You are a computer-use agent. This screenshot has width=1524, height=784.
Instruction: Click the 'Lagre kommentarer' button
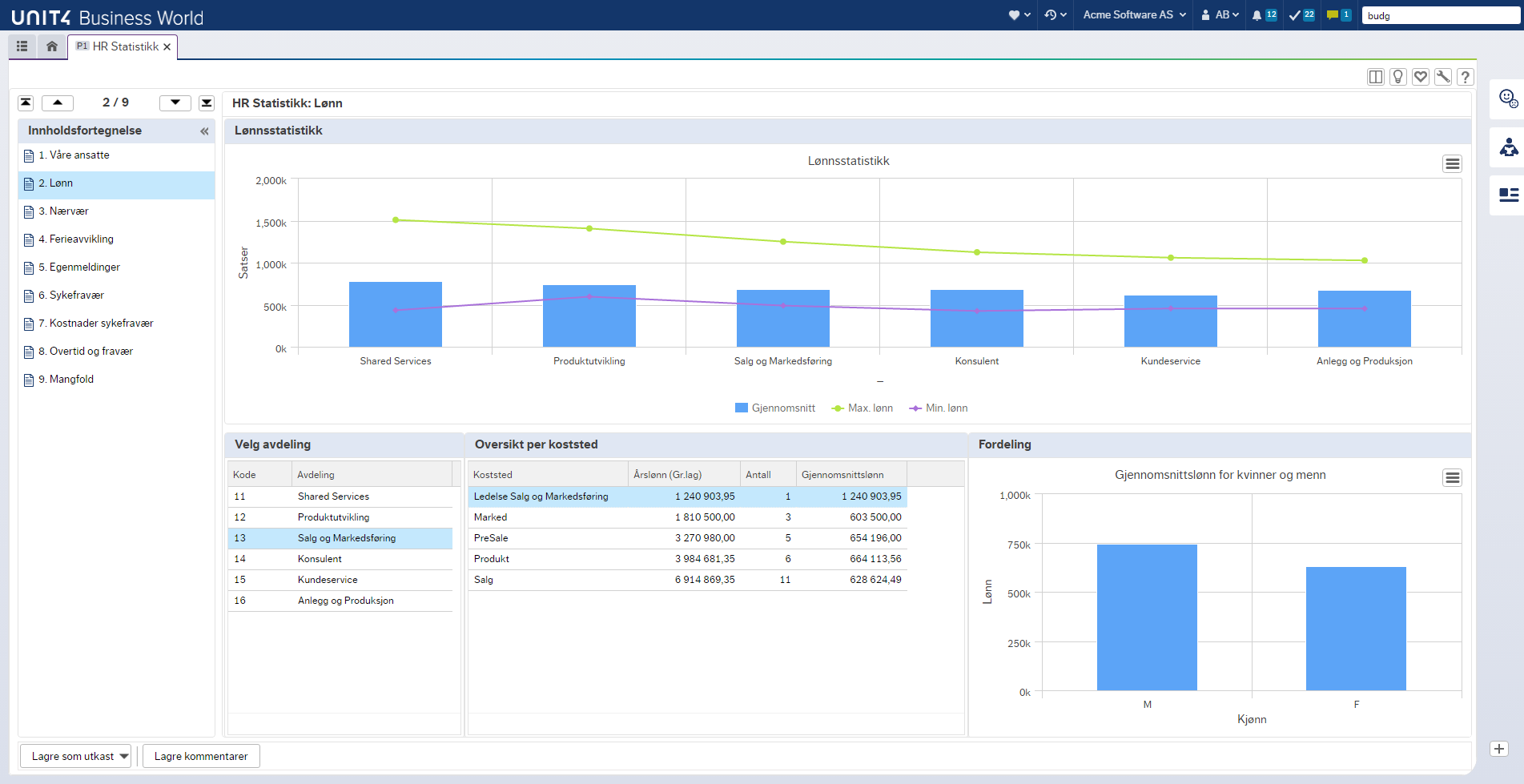click(201, 756)
